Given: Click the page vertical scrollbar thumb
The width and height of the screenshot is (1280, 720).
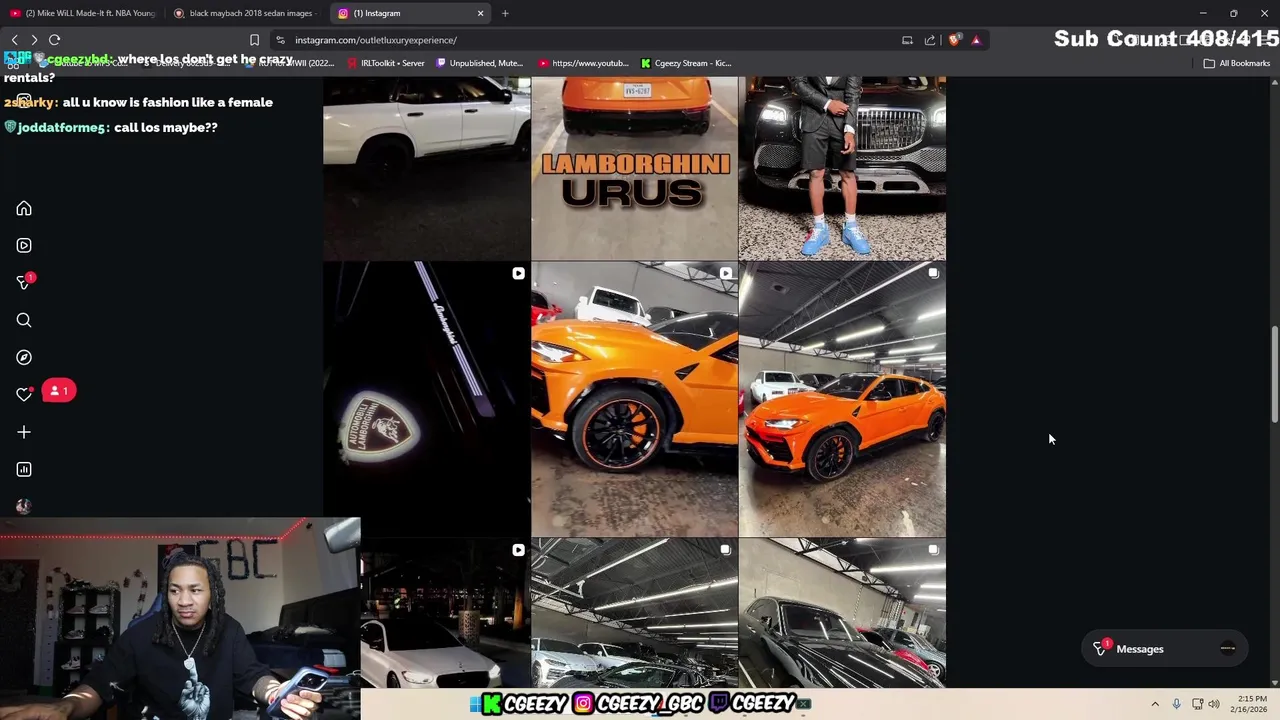Looking at the screenshot, I should click(1274, 373).
